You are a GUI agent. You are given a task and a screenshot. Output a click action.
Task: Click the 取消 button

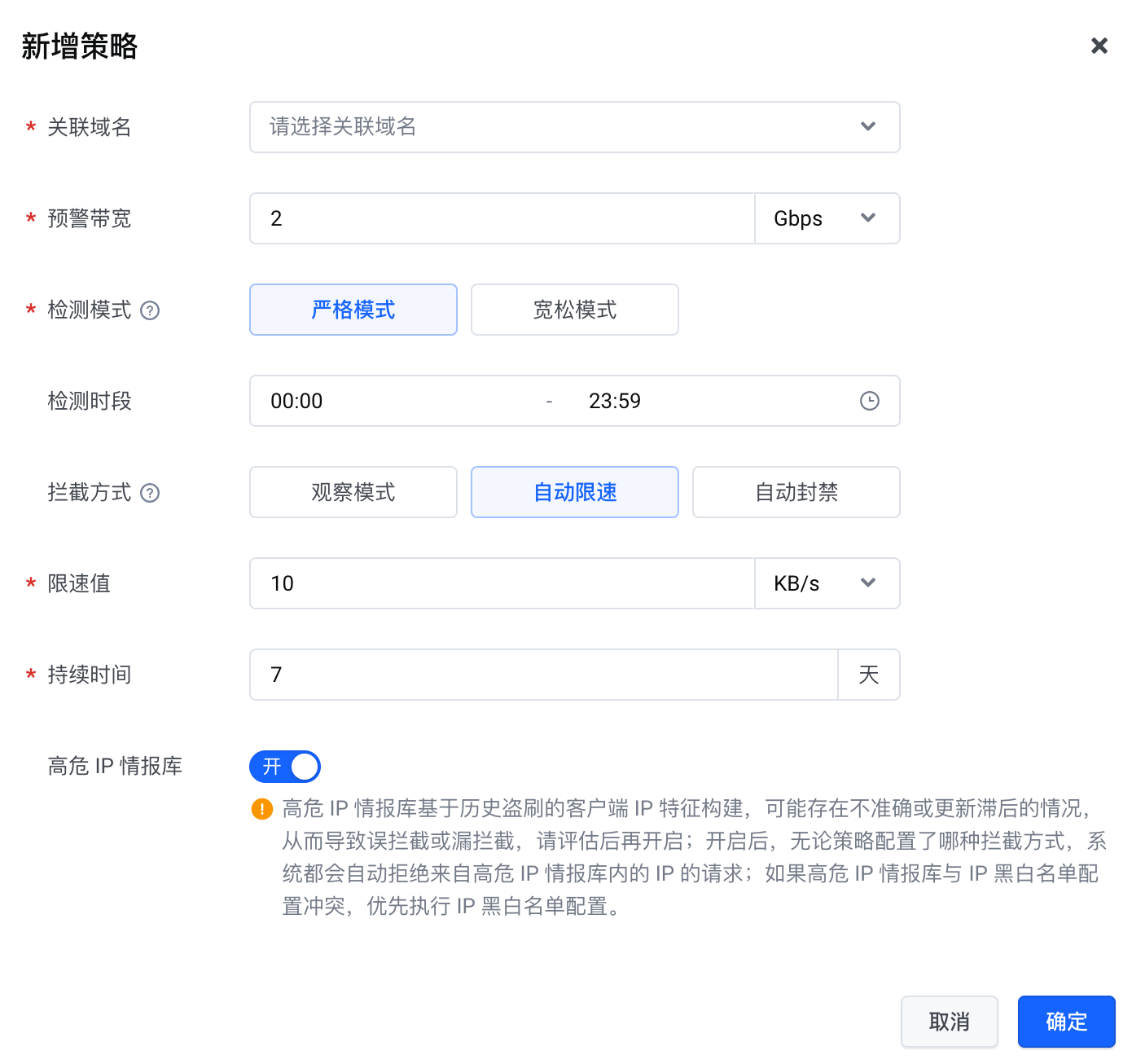tap(950, 1022)
